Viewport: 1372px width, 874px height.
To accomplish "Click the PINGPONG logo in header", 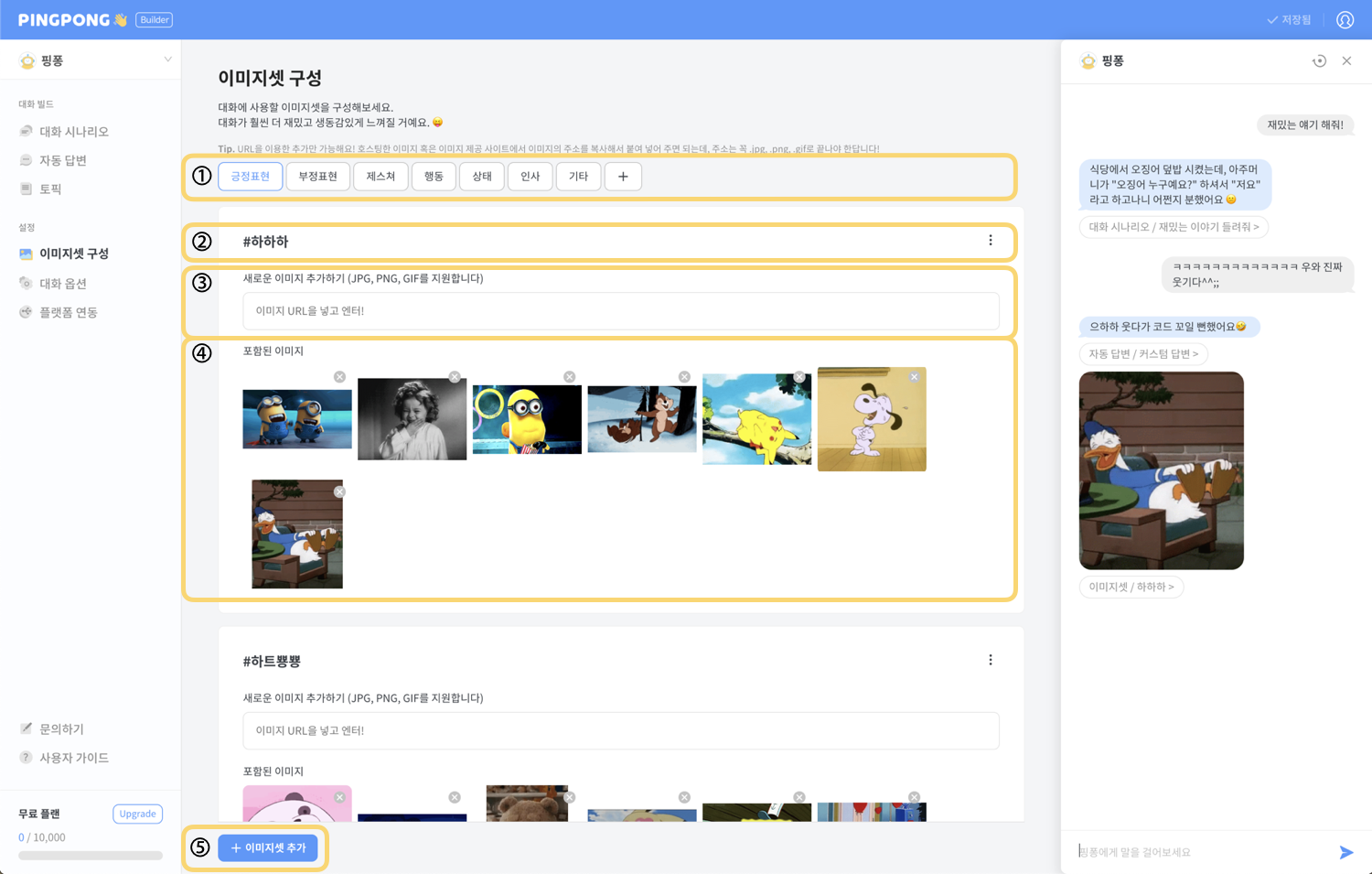I will click(72, 19).
